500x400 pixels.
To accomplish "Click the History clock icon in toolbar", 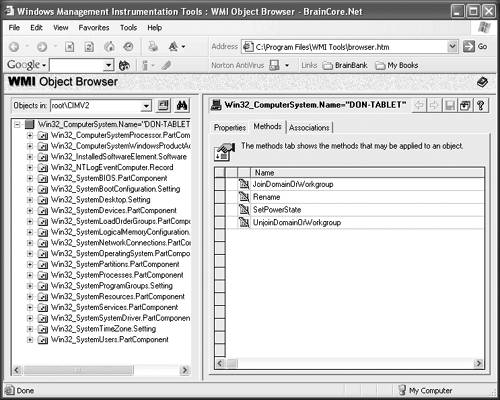I will click(128, 47).
